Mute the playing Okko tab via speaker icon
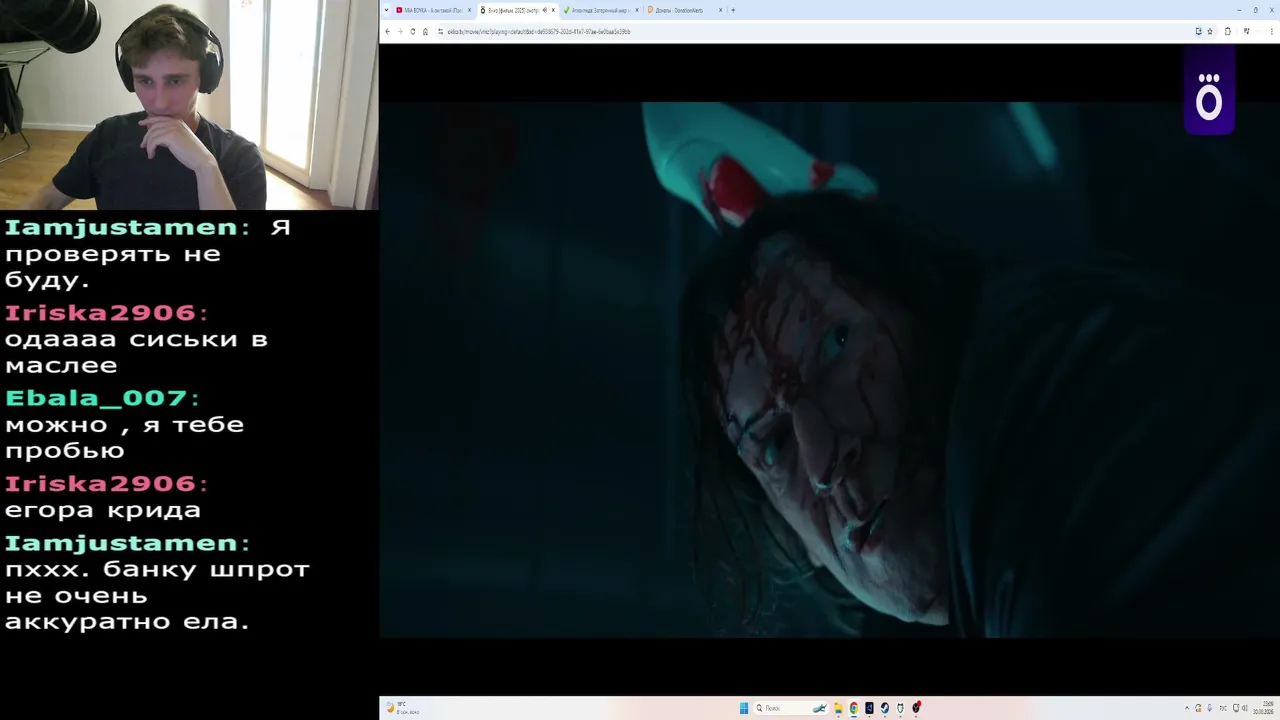The width and height of the screenshot is (1280, 720). coord(544,10)
